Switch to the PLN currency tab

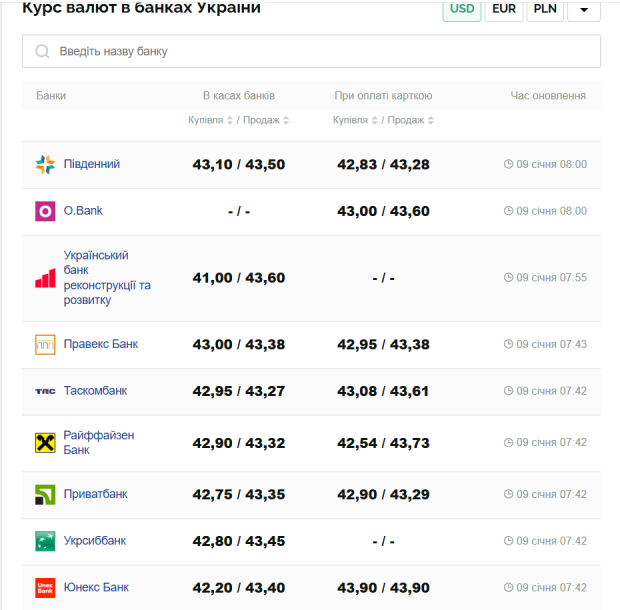(545, 10)
